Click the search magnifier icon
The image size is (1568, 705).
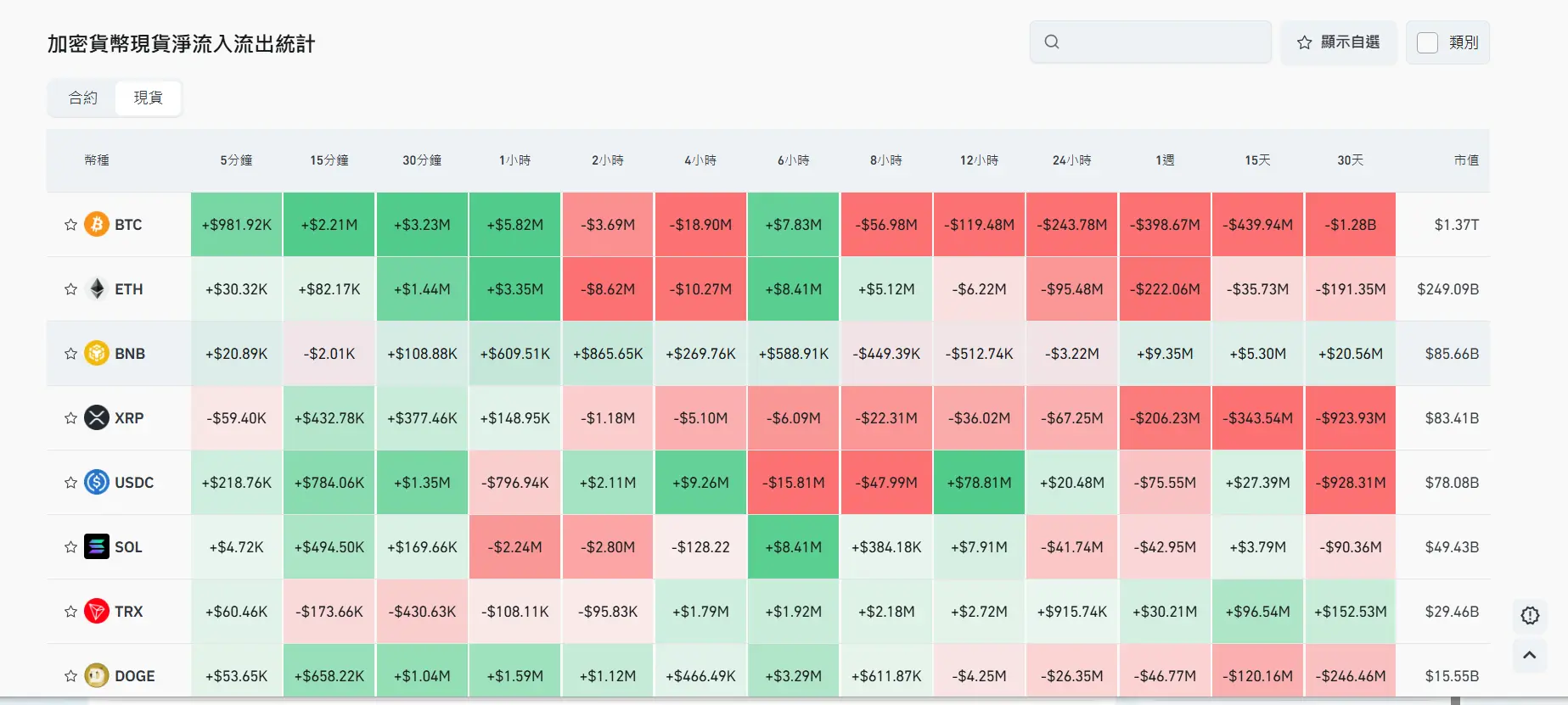click(1052, 42)
